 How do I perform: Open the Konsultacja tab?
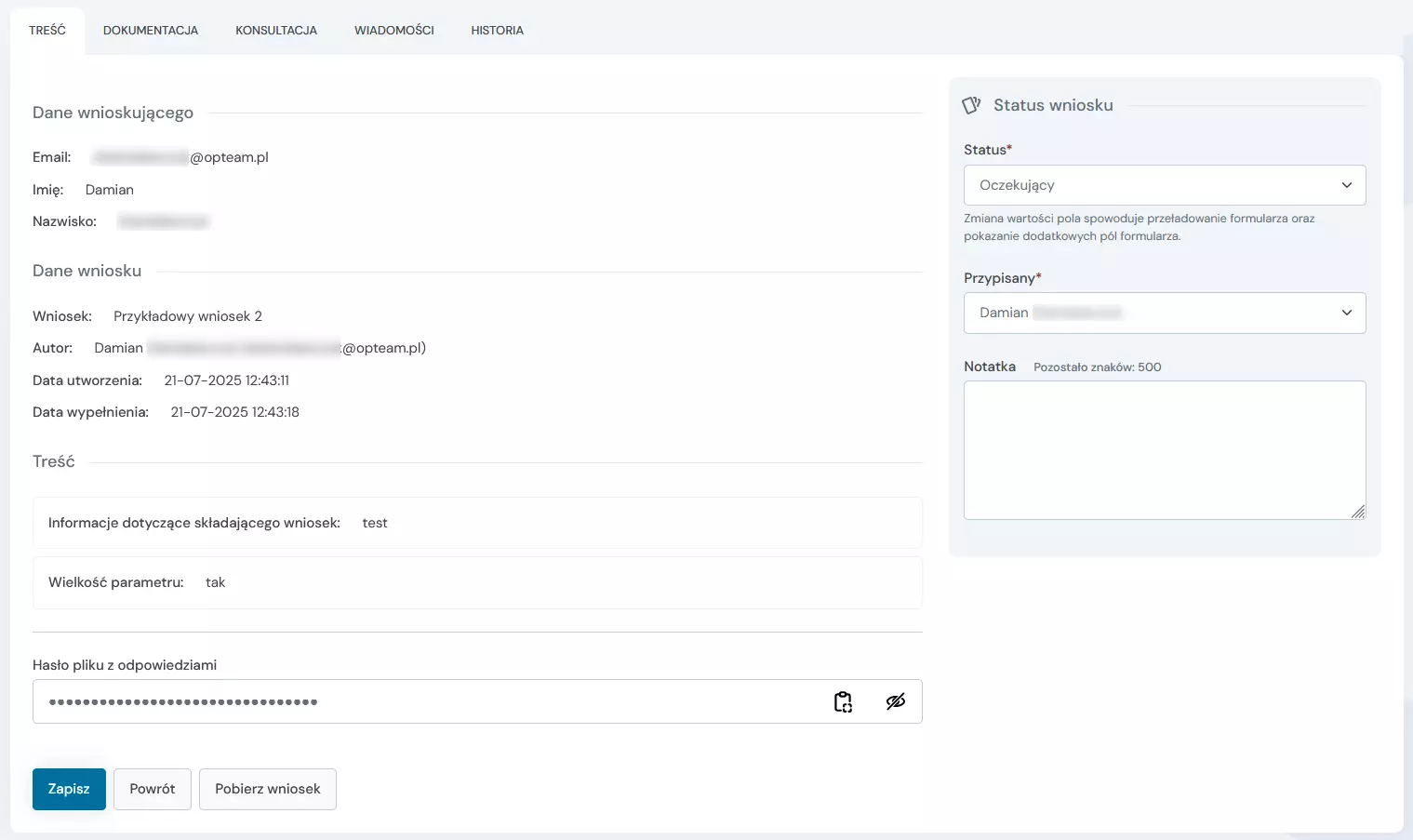point(276,31)
